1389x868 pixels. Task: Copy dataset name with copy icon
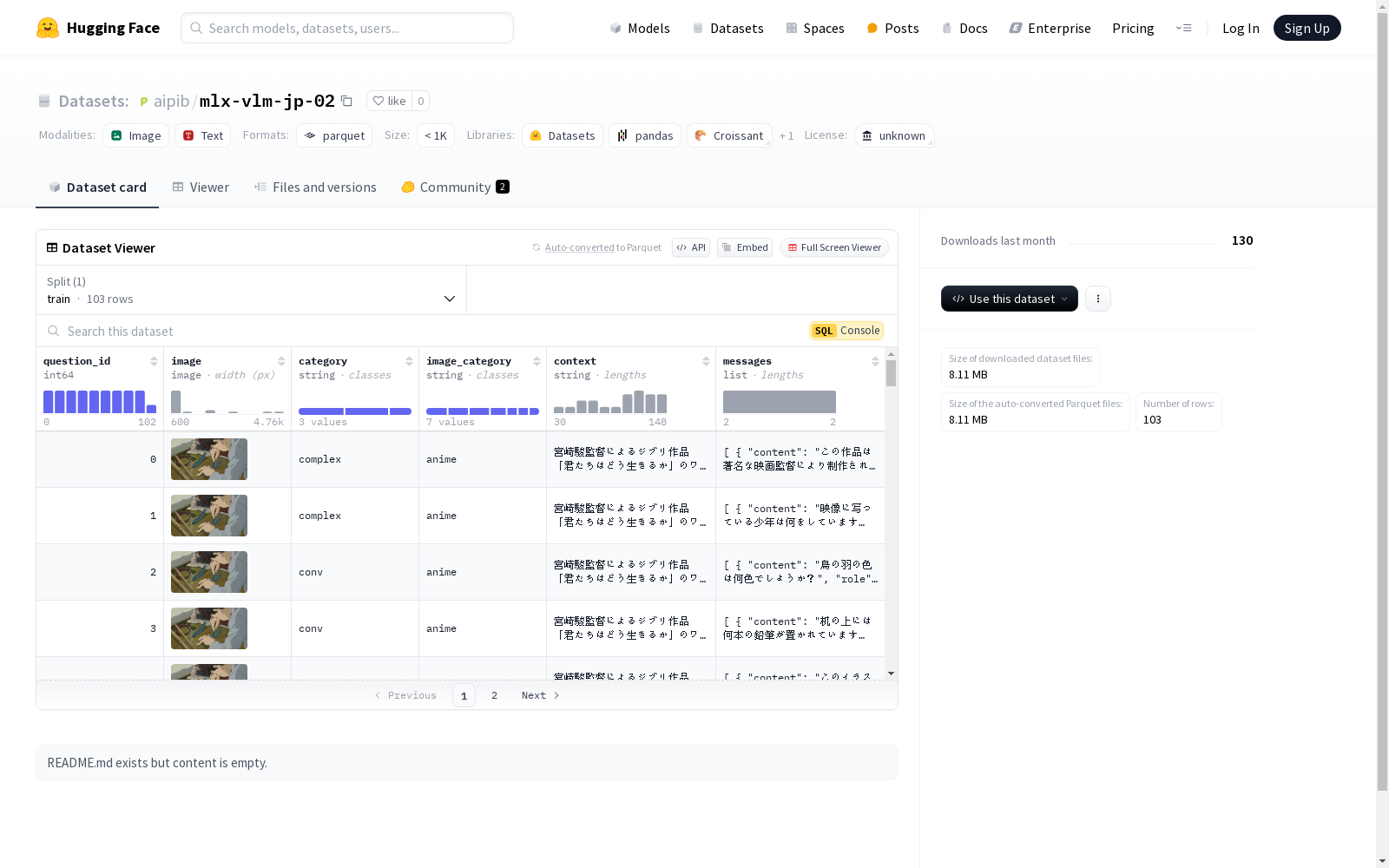click(x=346, y=101)
